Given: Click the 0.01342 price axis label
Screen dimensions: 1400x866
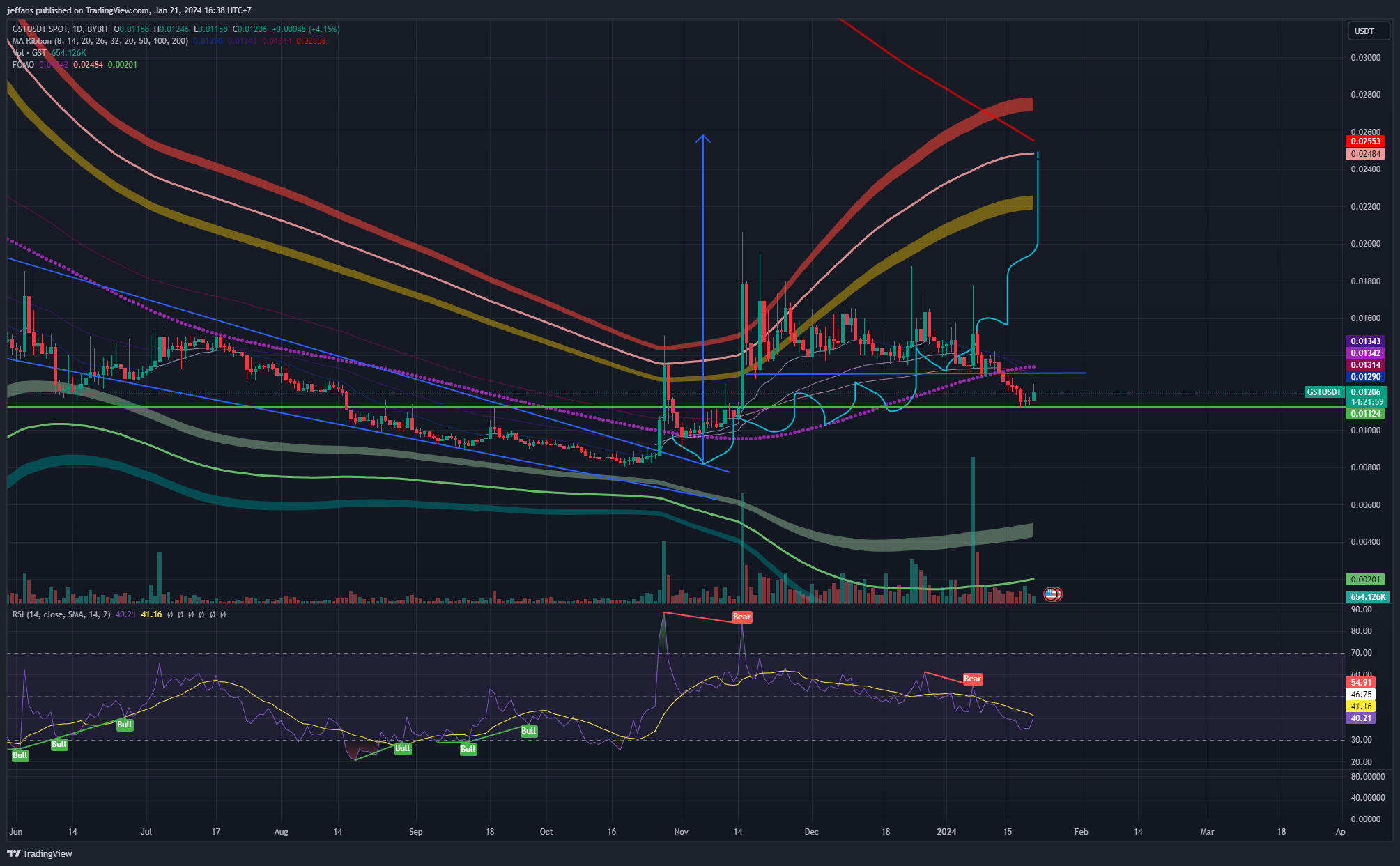Looking at the screenshot, I should click(x=1366, y=353).
